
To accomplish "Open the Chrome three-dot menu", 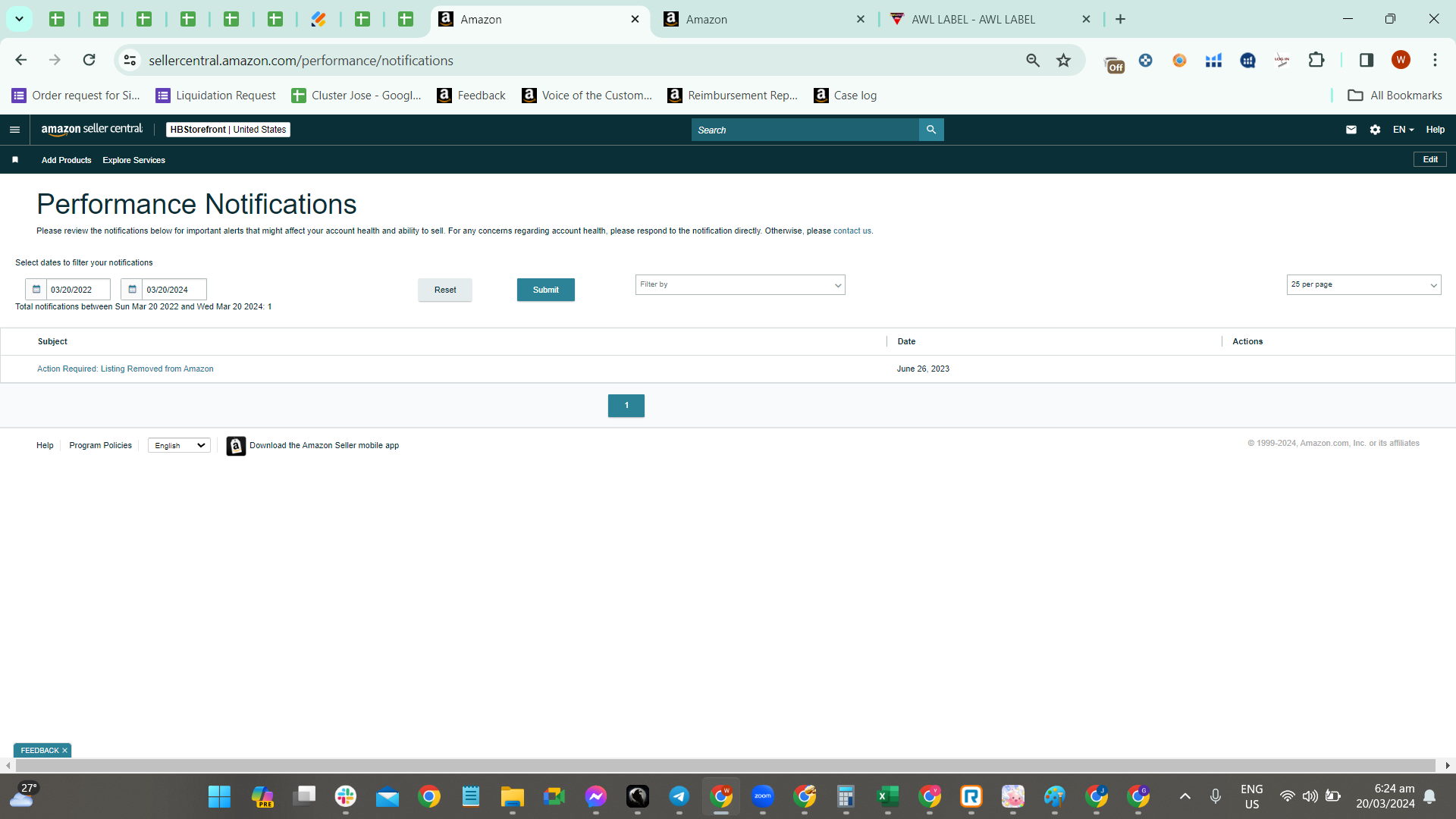I will pyautogui.click(x=1435, y=61).
